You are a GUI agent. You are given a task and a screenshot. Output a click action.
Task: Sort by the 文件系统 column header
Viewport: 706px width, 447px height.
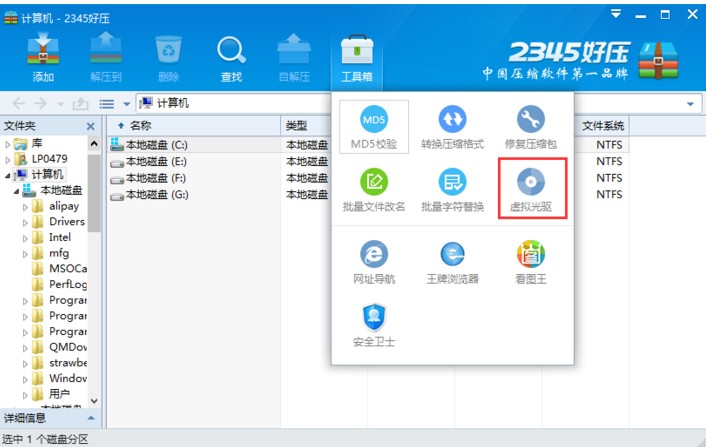[x=602, y=126]
